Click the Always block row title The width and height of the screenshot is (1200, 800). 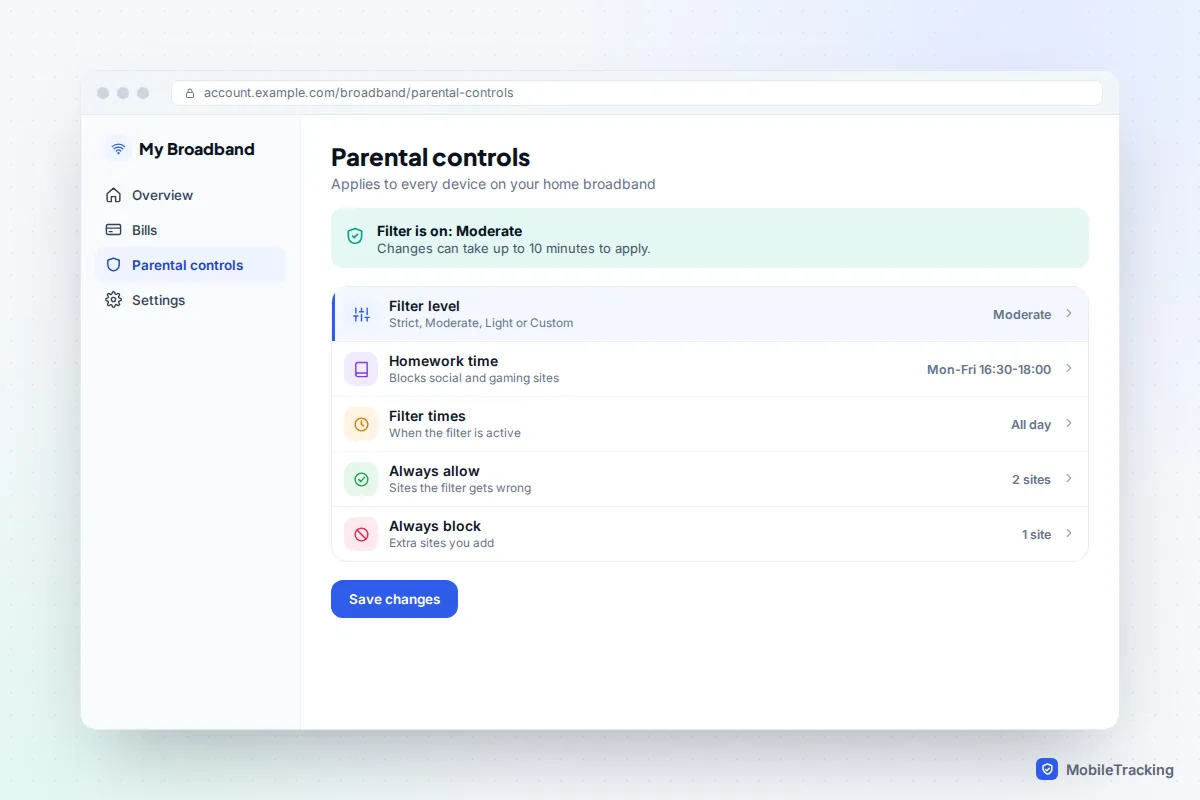click(x=435, y=526)
